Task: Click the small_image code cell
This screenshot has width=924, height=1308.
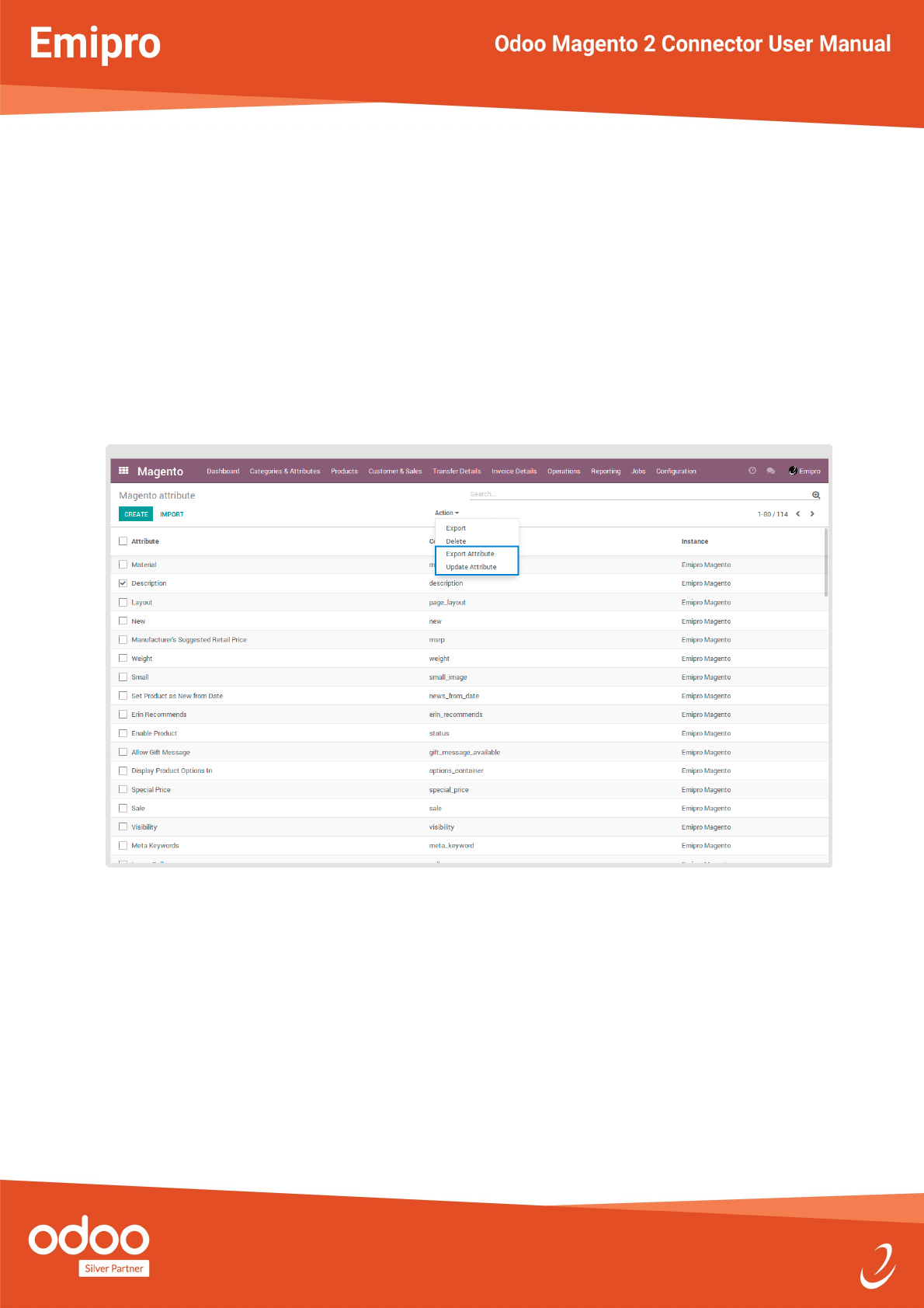Action: coord(448,677)
